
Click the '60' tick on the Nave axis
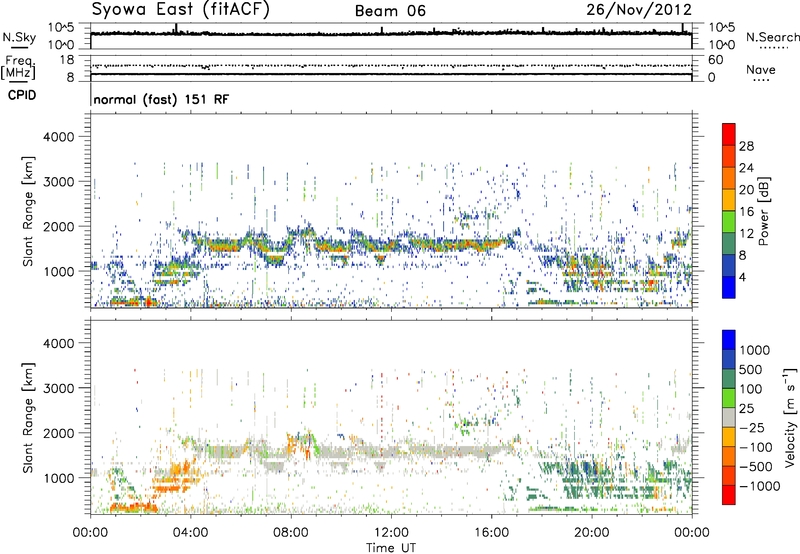coord(716,60)
